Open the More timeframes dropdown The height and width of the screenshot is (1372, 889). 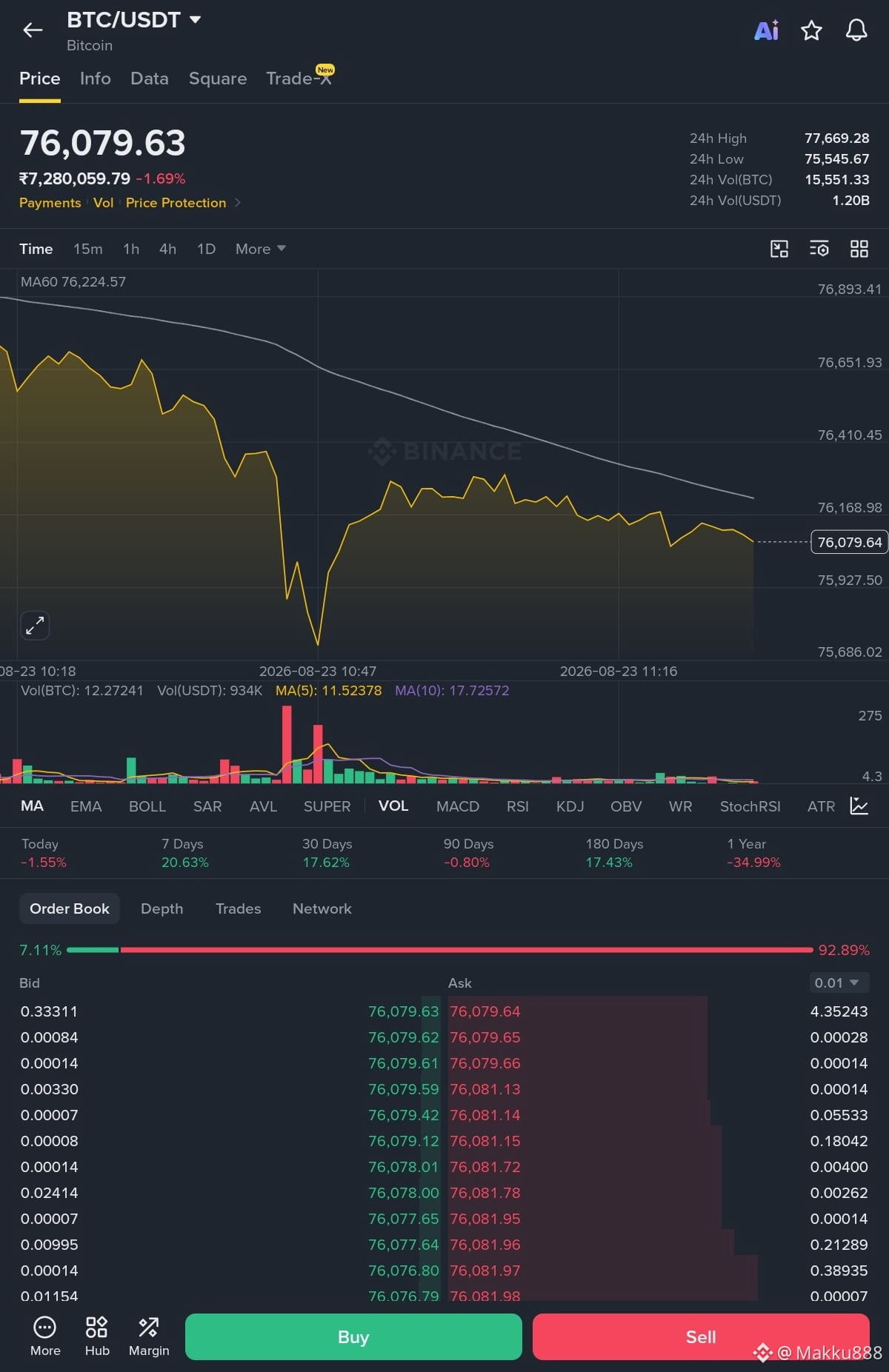click(260, 249)
